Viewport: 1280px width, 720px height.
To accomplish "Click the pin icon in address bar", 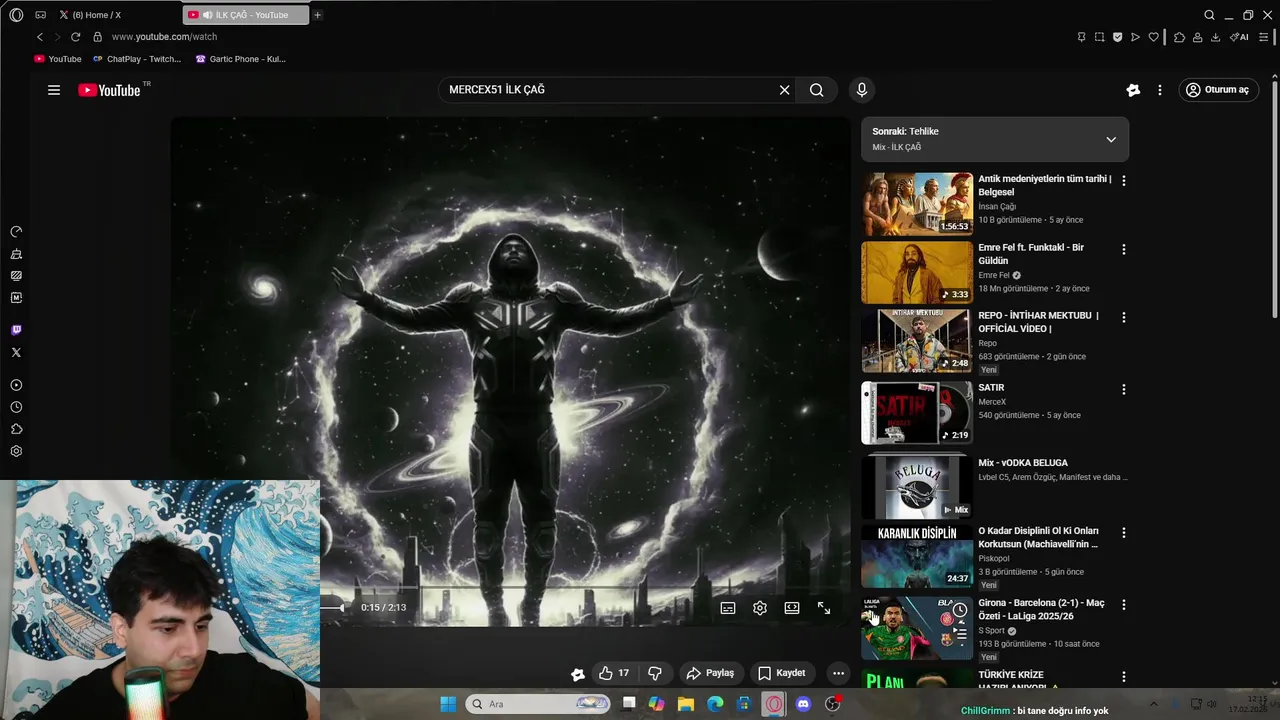I will point(1081,37).
